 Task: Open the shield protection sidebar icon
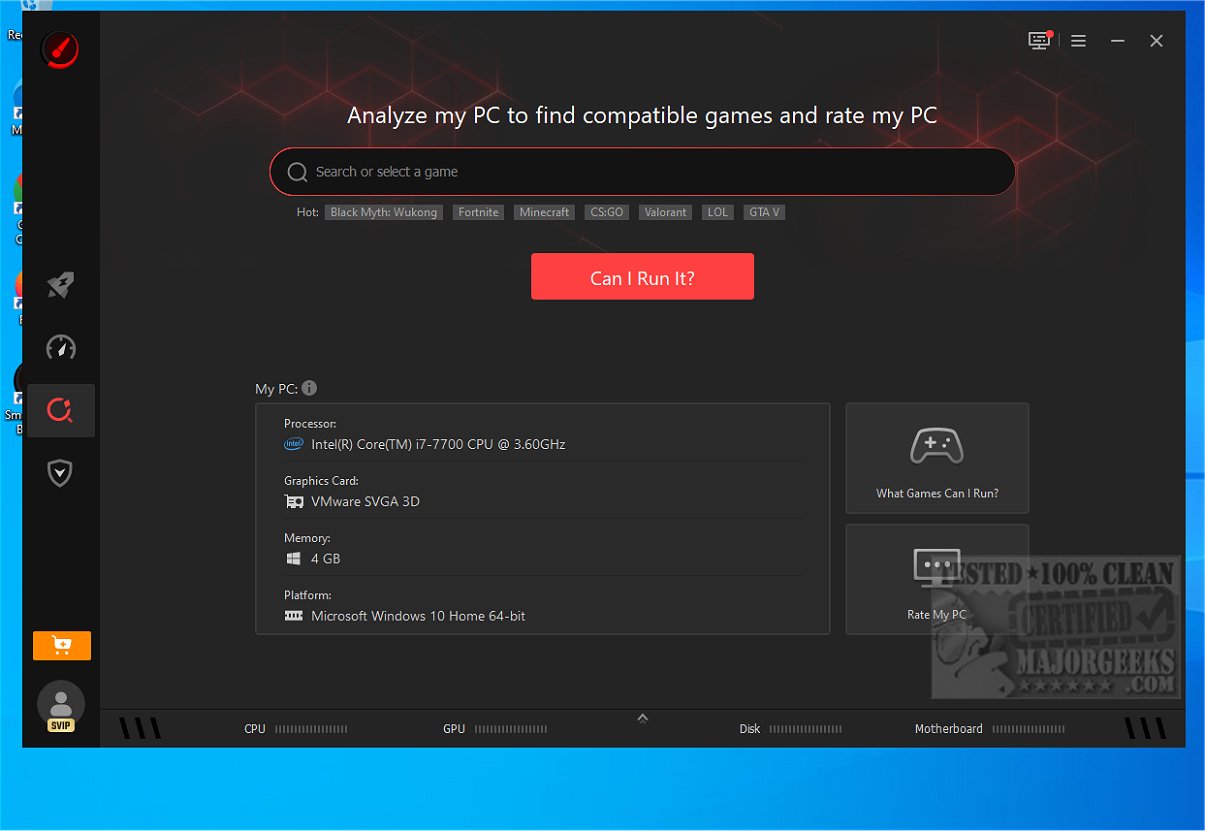click(x=61, y=472)
